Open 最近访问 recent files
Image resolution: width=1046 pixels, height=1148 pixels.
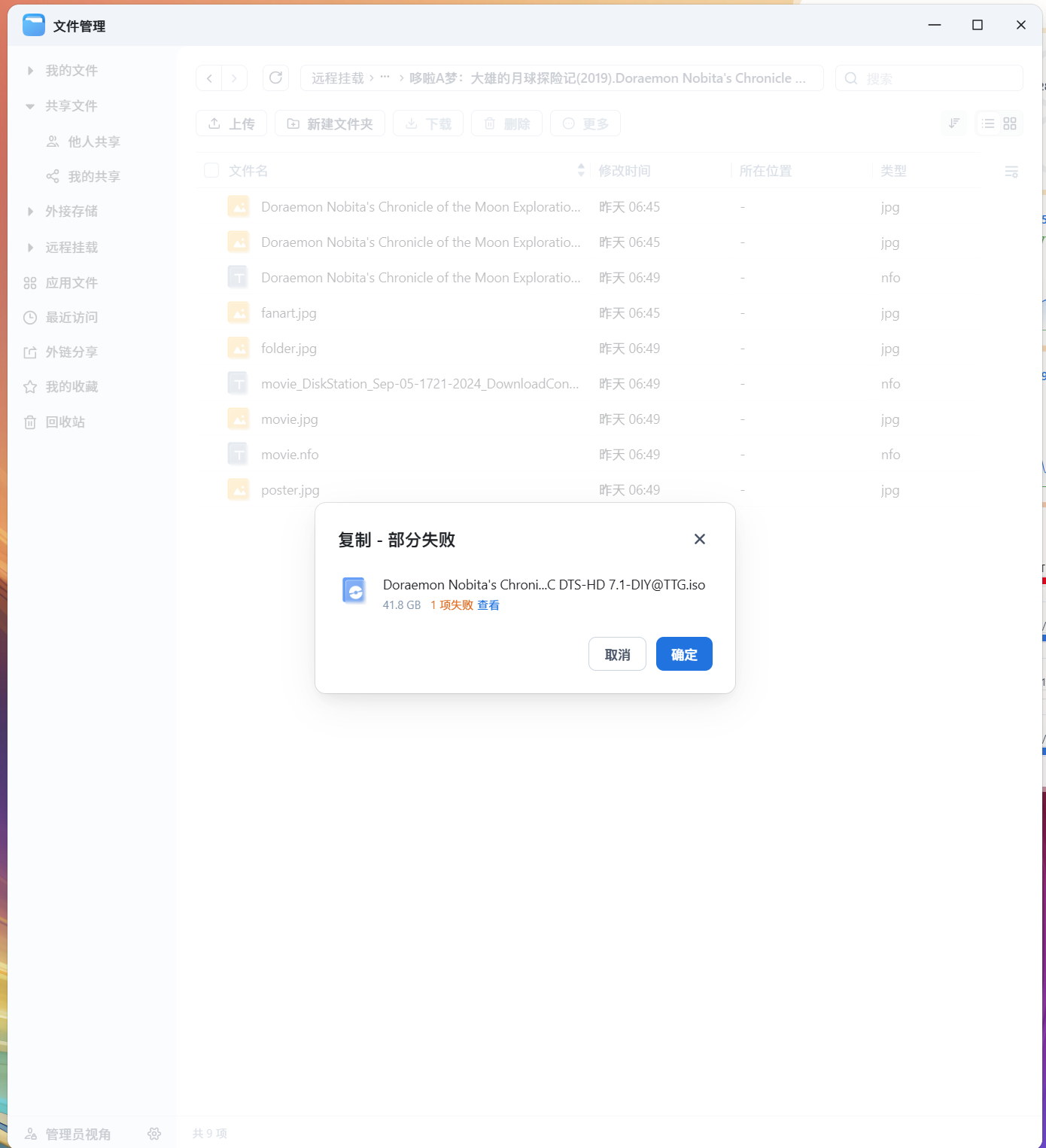(71, 317)
